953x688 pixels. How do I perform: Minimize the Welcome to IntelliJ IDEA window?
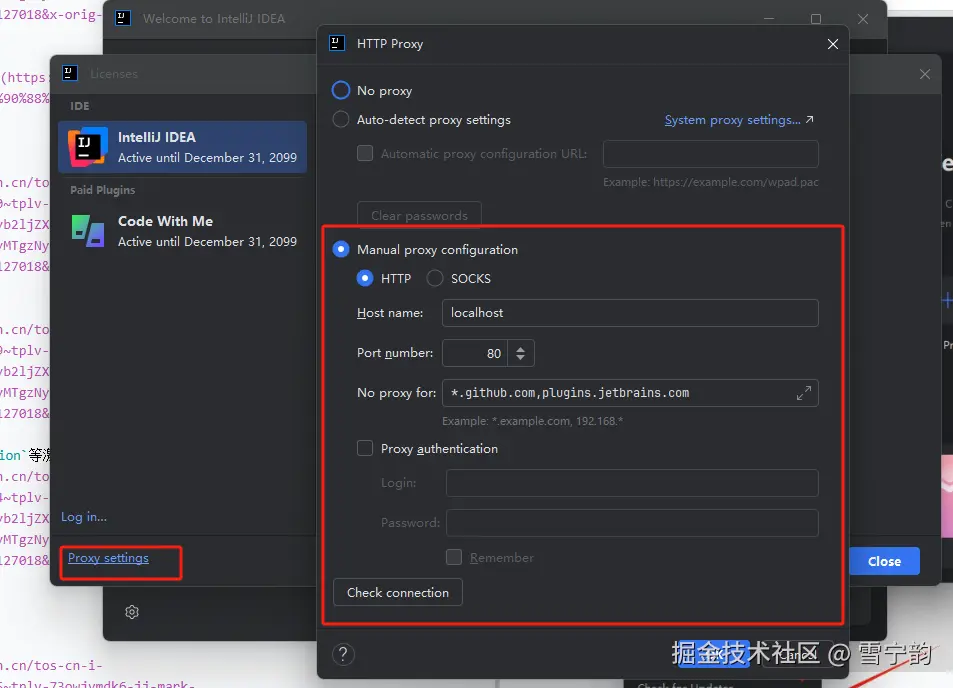click(x=769, y=19)
